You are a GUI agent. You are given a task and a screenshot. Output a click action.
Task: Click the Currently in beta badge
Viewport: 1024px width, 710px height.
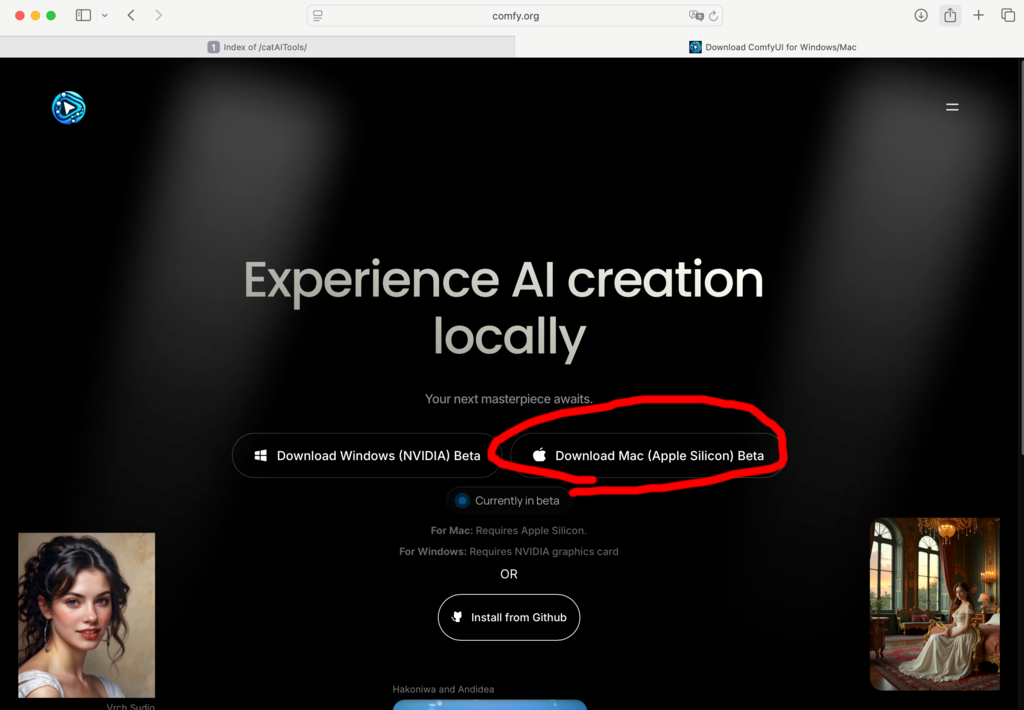click(x=509, y=501)
